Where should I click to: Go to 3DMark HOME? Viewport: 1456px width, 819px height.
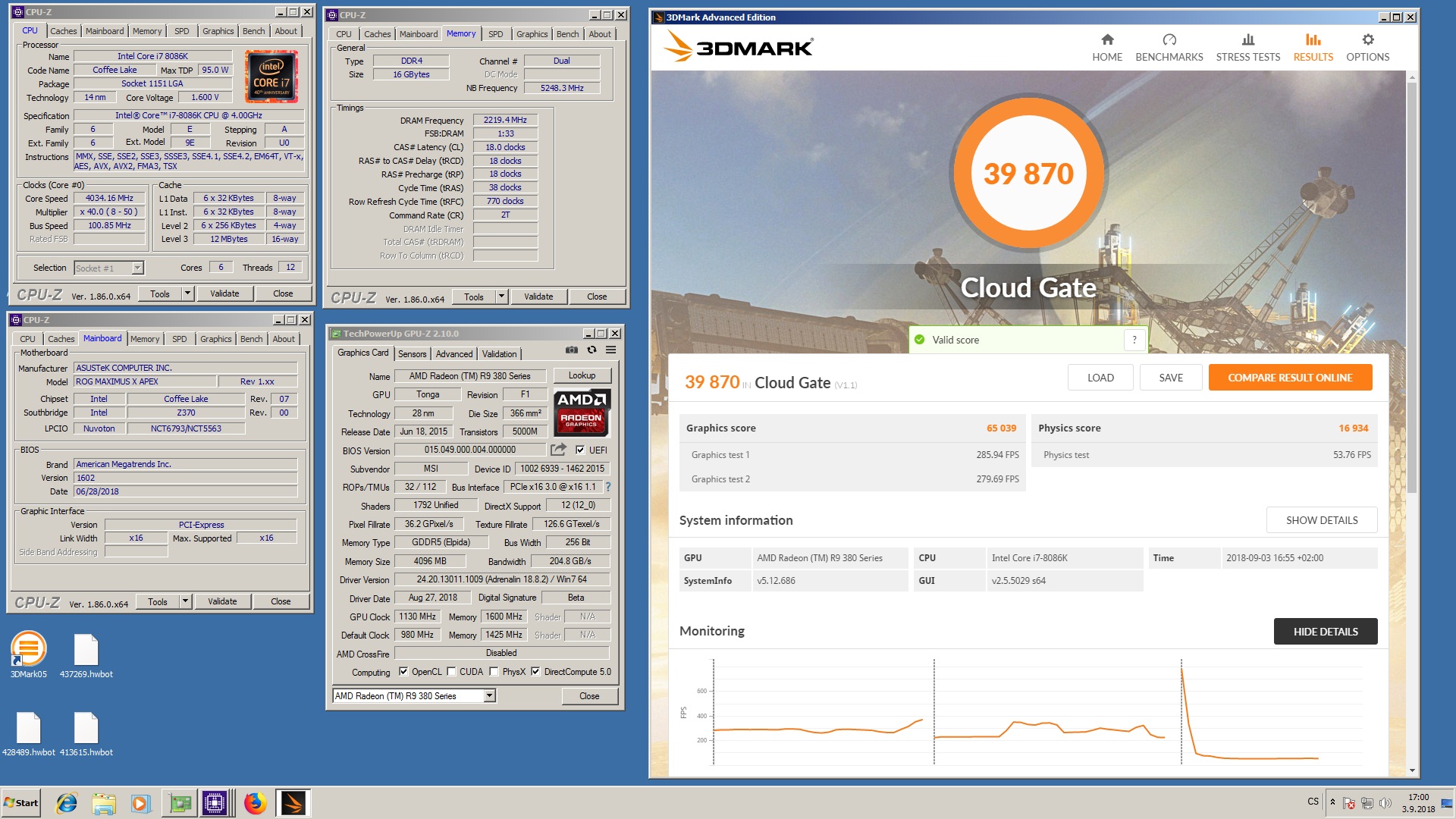[1107, 47]
